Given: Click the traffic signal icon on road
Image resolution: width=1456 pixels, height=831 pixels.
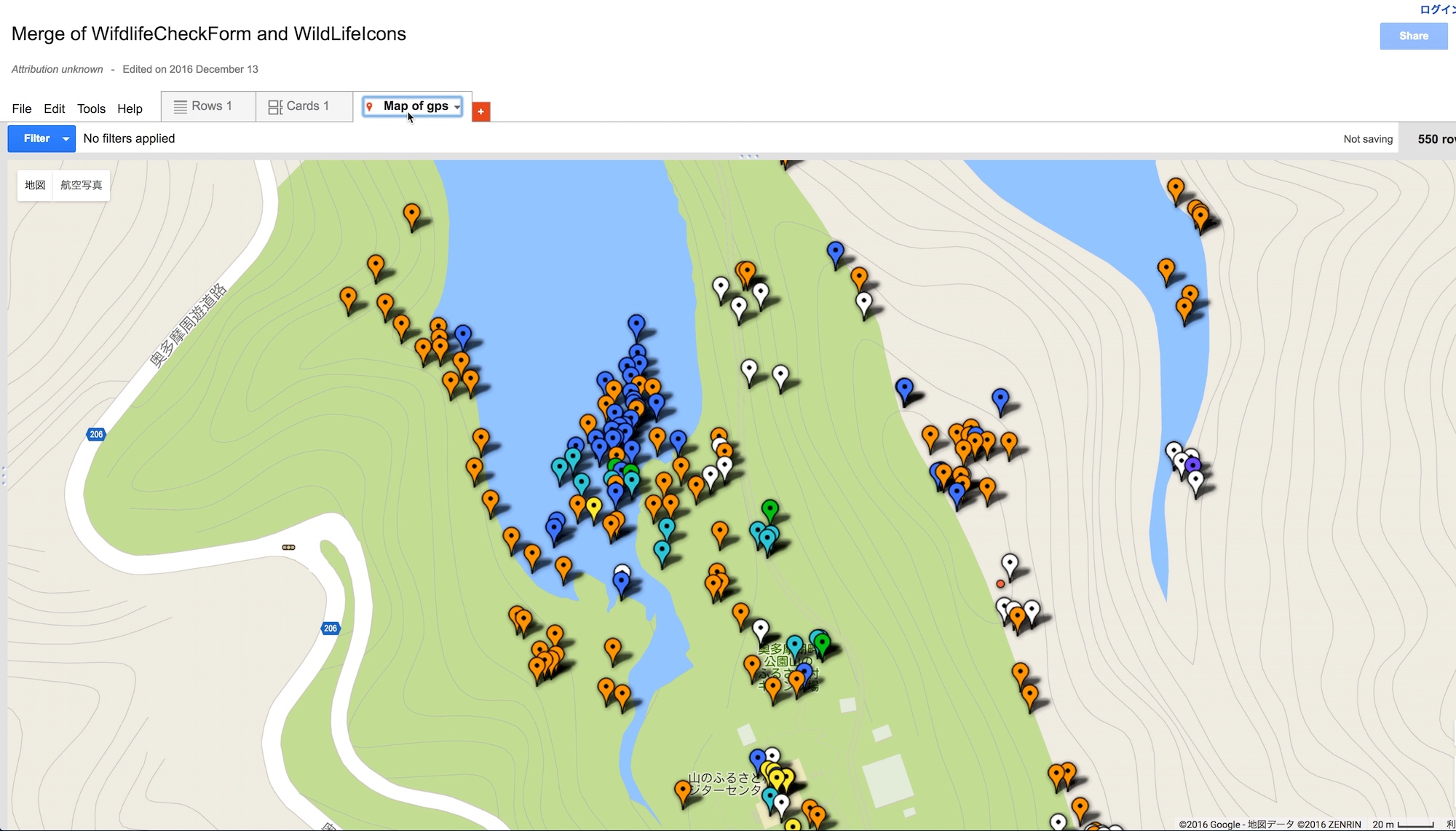Looking at the screenshot, I should click(x=288, y=547).
